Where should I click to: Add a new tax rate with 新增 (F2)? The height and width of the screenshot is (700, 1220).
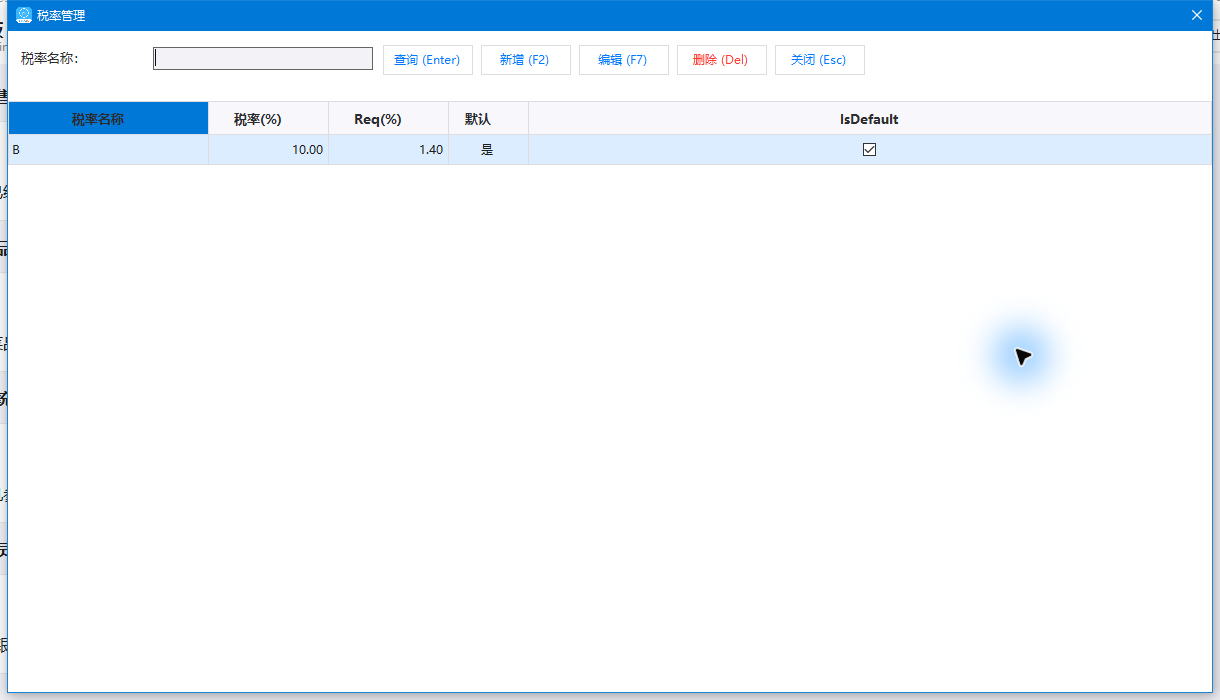pos(525,60)
